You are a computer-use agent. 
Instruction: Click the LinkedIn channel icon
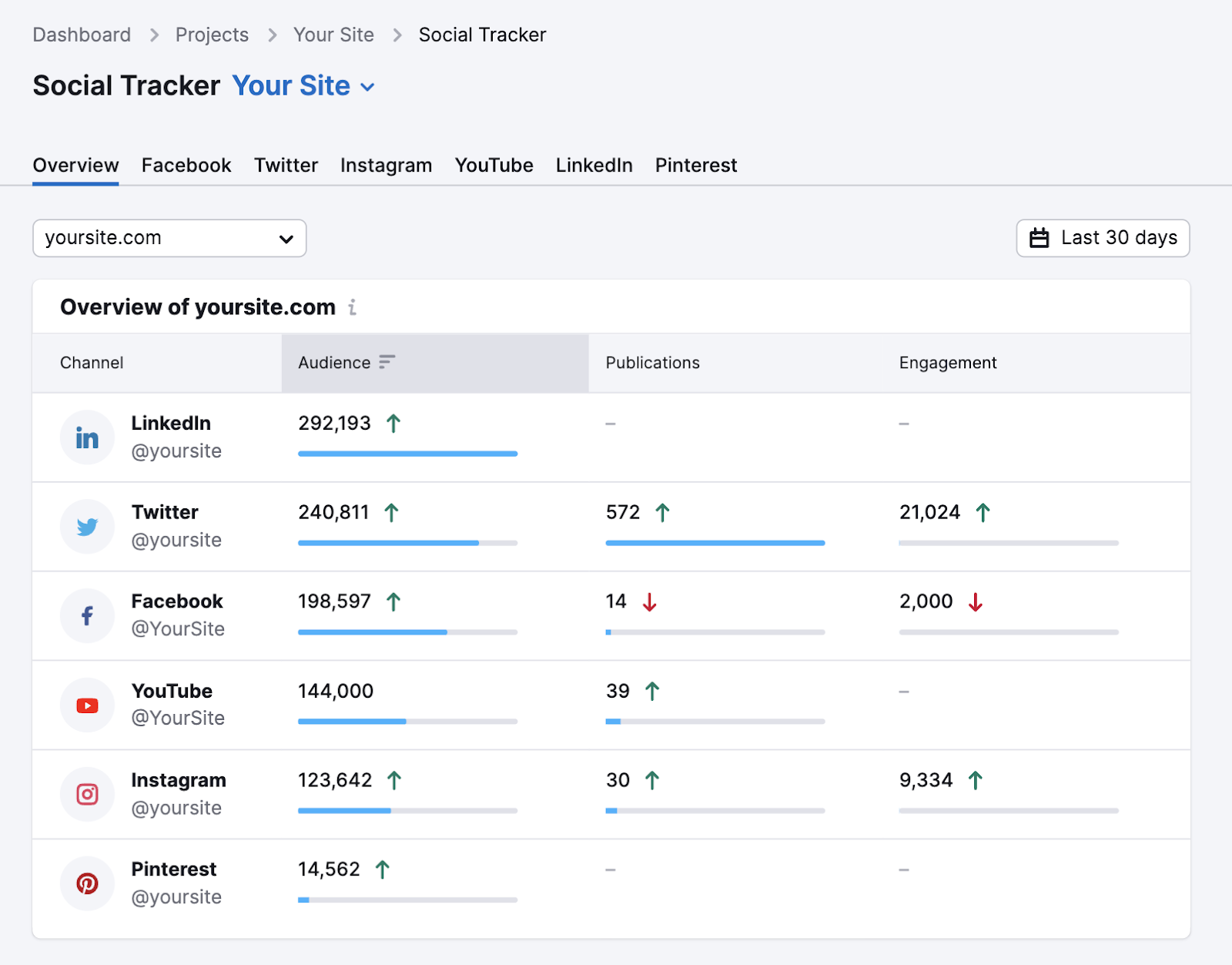[x=87, y=437]
